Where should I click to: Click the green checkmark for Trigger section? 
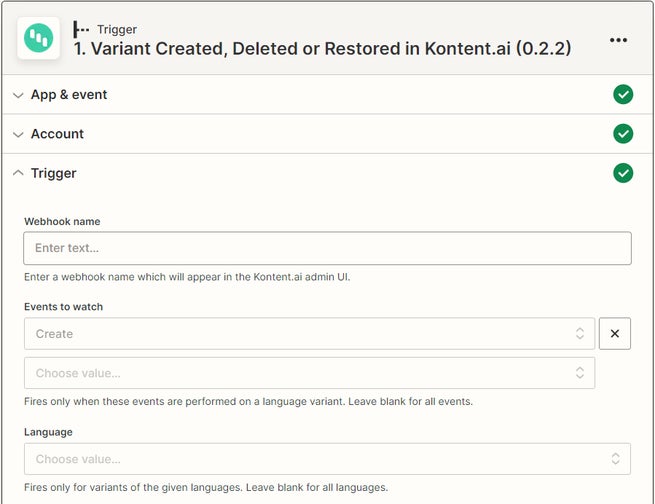click(623, 173)
